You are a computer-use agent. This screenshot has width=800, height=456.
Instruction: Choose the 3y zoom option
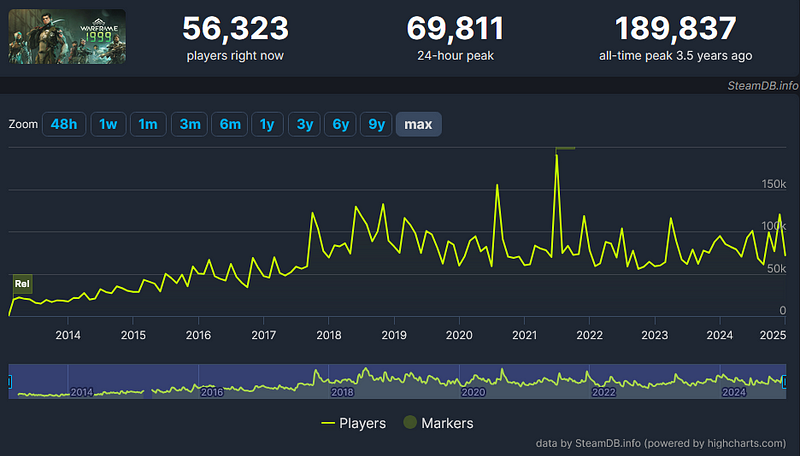(305, 124)
